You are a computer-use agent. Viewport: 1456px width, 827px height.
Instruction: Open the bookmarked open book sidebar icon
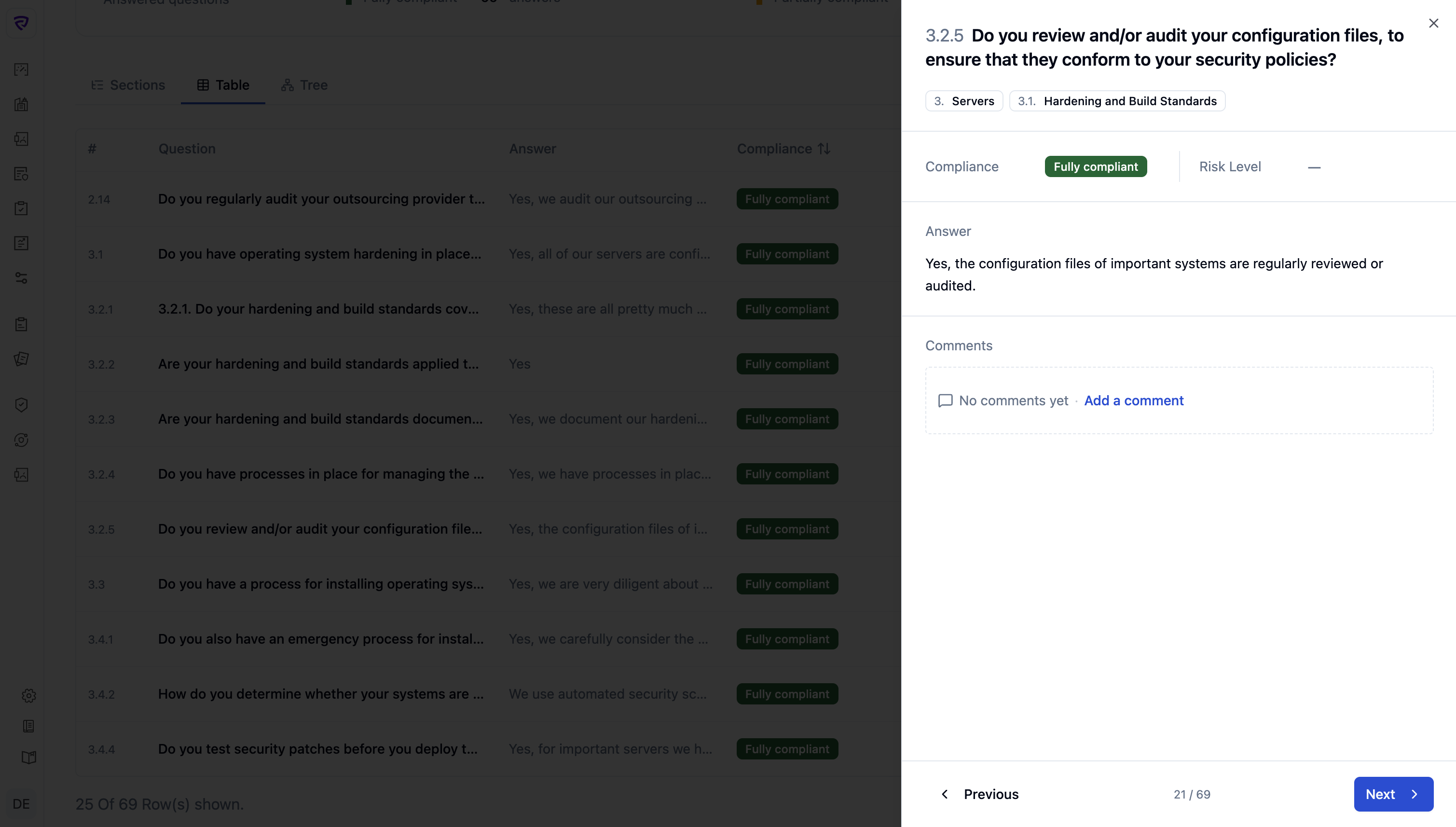pyautogui.click(x=28, y=757)
